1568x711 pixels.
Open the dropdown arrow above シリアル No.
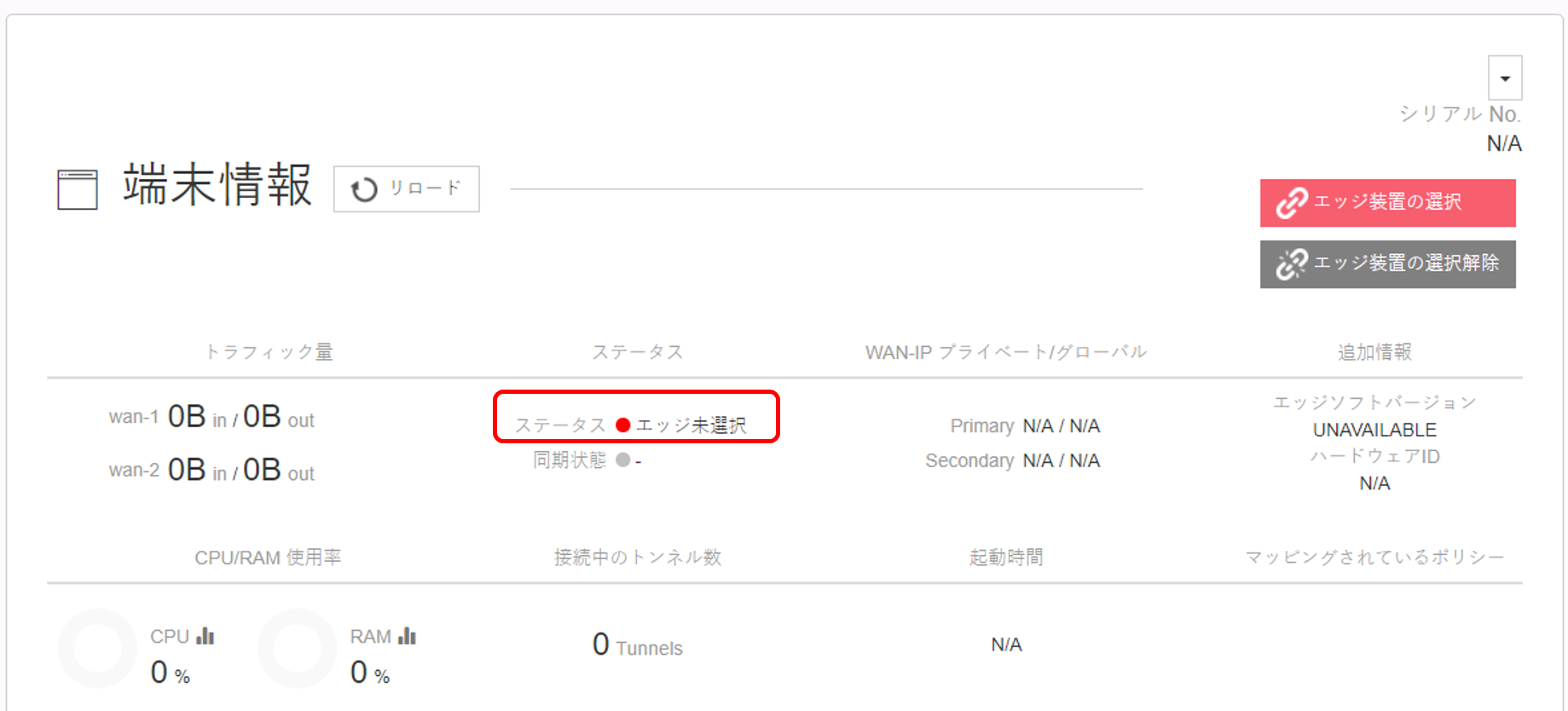(1505, 78)
